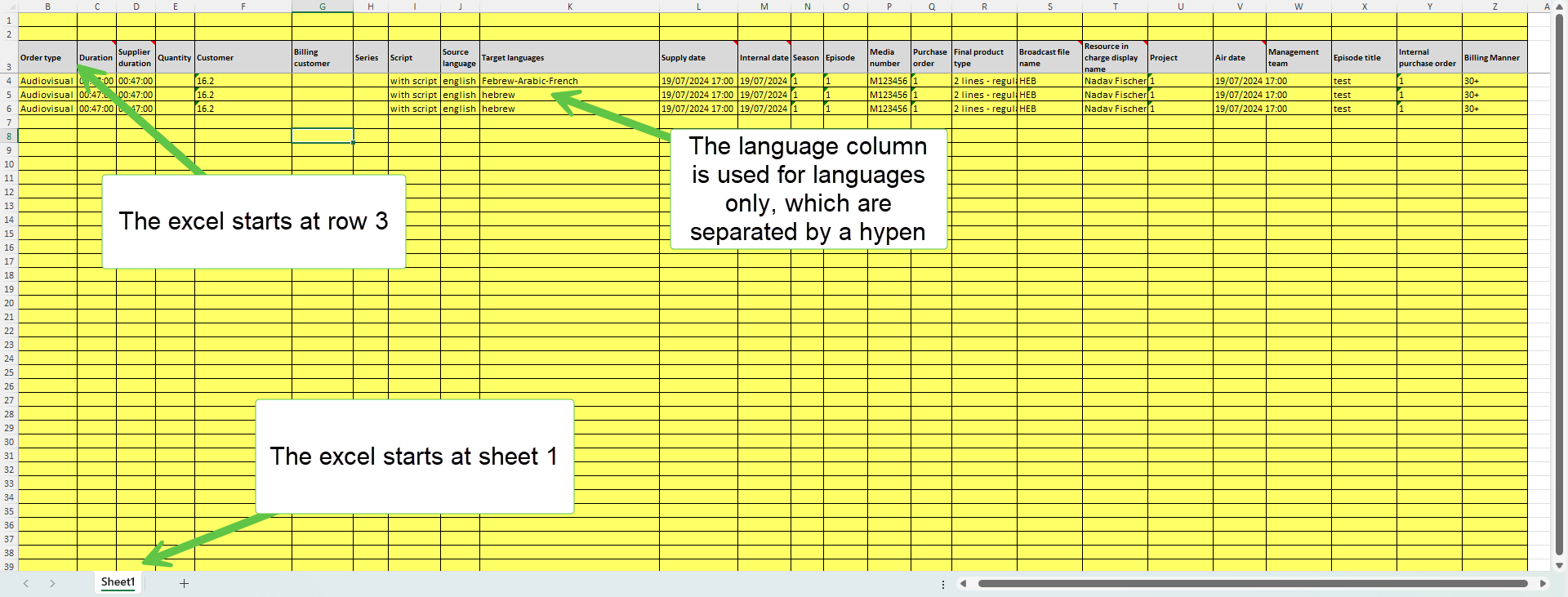Screen dimensions: 1568x597
Task: Click the vertical scrollbar thumb
Action: click(1559, 286)
